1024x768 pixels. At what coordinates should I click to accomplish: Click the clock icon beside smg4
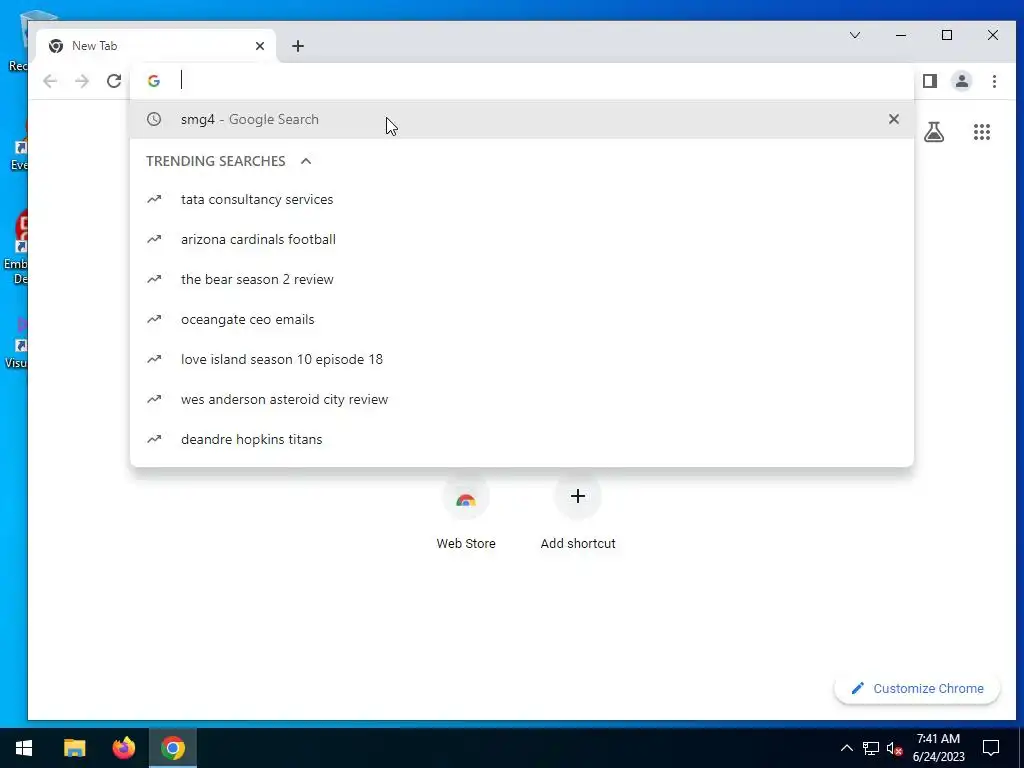click(x=153, y=119)
